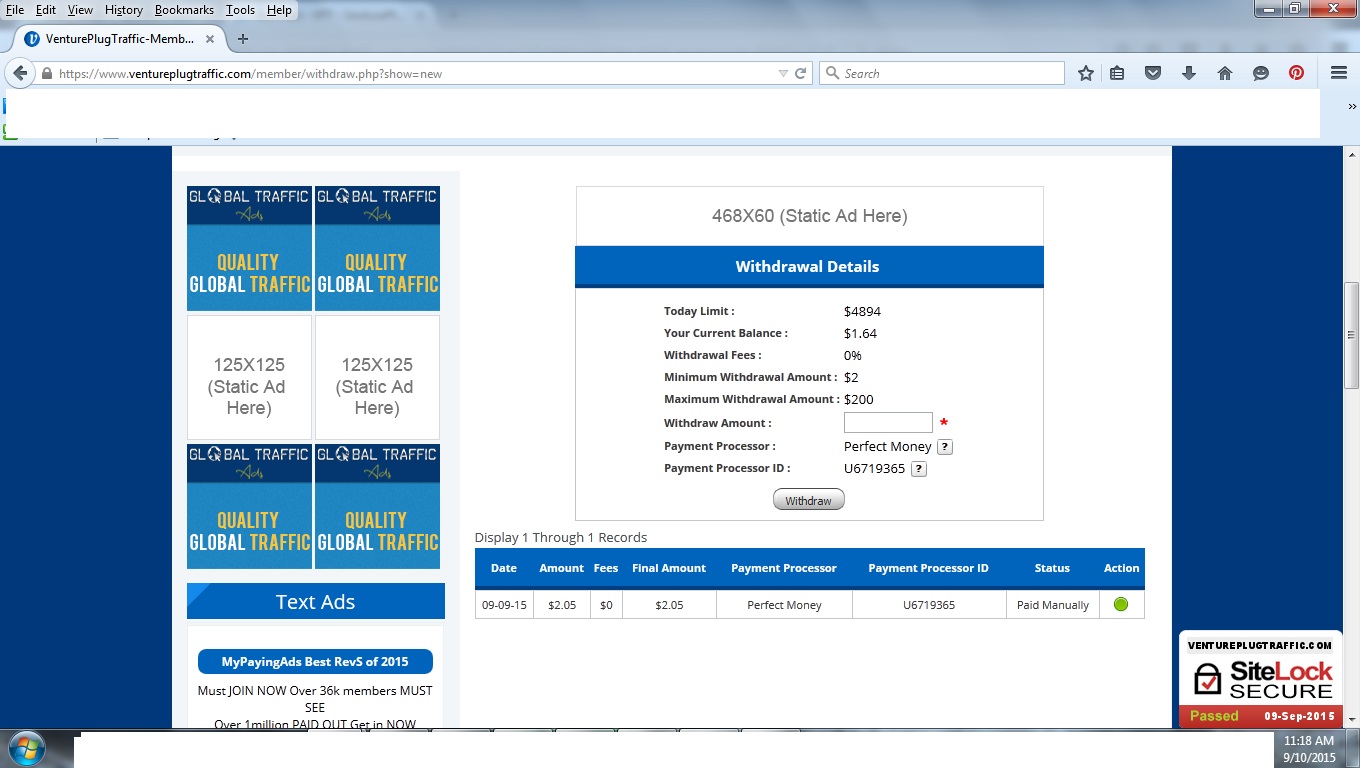Click the Firefox back arrow button
This screenshot has width=1360, height=768.
[20, 73]
